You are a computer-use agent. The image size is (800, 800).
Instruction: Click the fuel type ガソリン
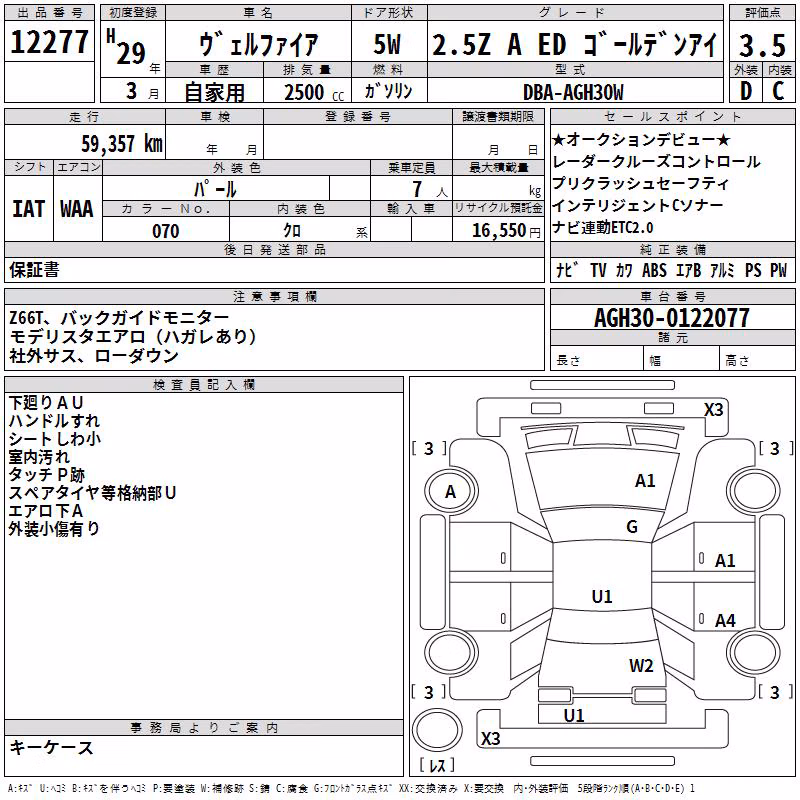(388, 91)
